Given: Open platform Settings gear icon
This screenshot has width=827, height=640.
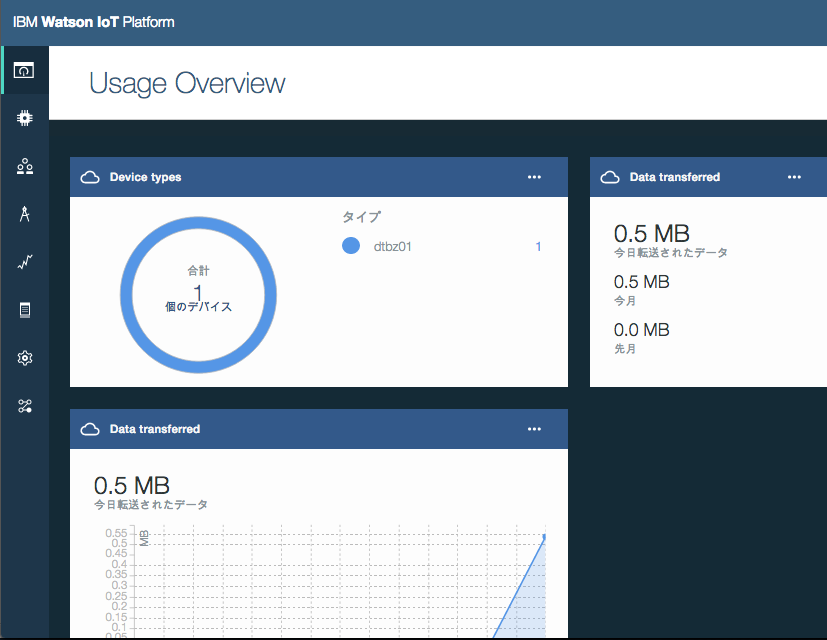Looking at the screenshot, I should click(24, 357).
